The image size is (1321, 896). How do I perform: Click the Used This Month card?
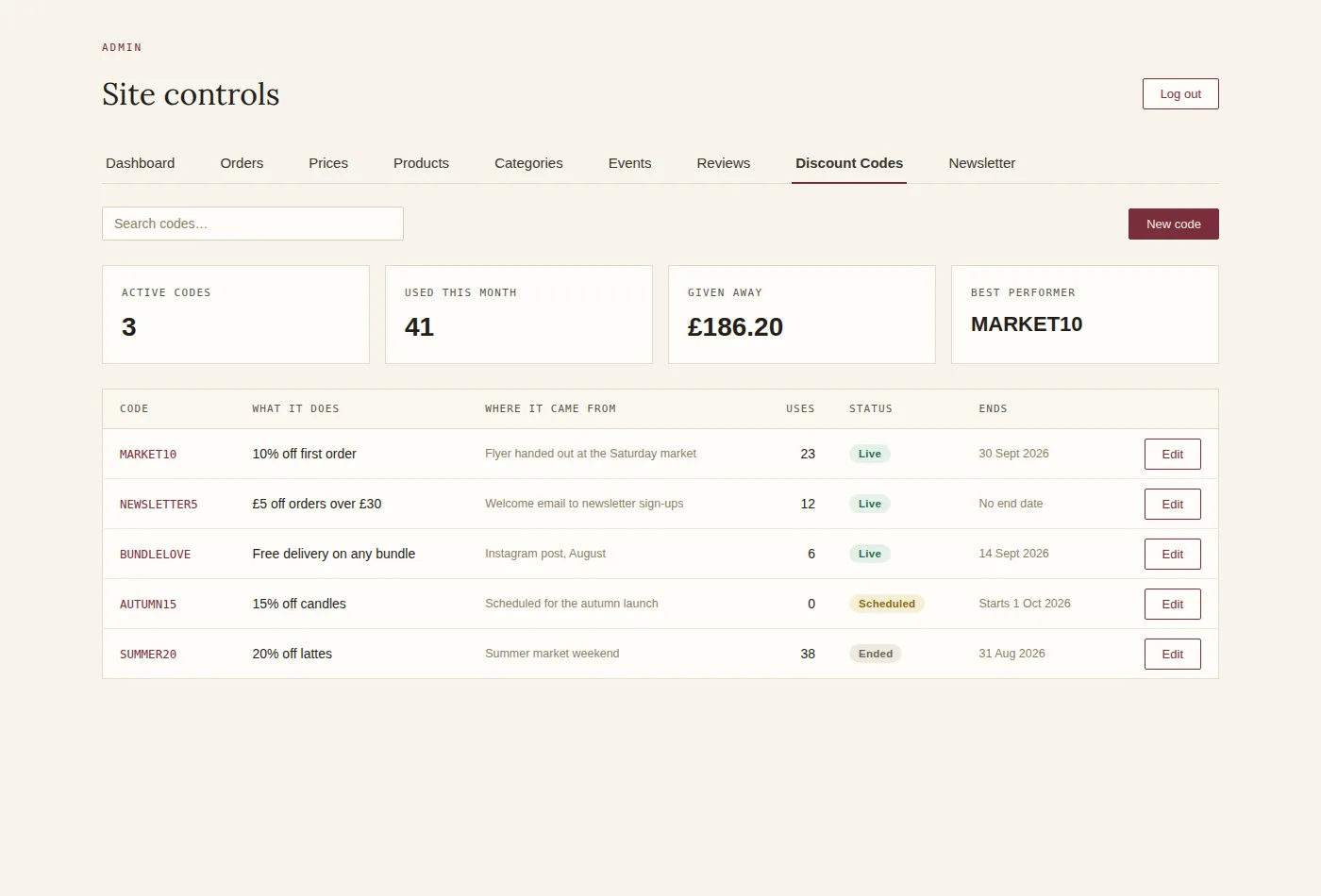click(x=519, y=314)
